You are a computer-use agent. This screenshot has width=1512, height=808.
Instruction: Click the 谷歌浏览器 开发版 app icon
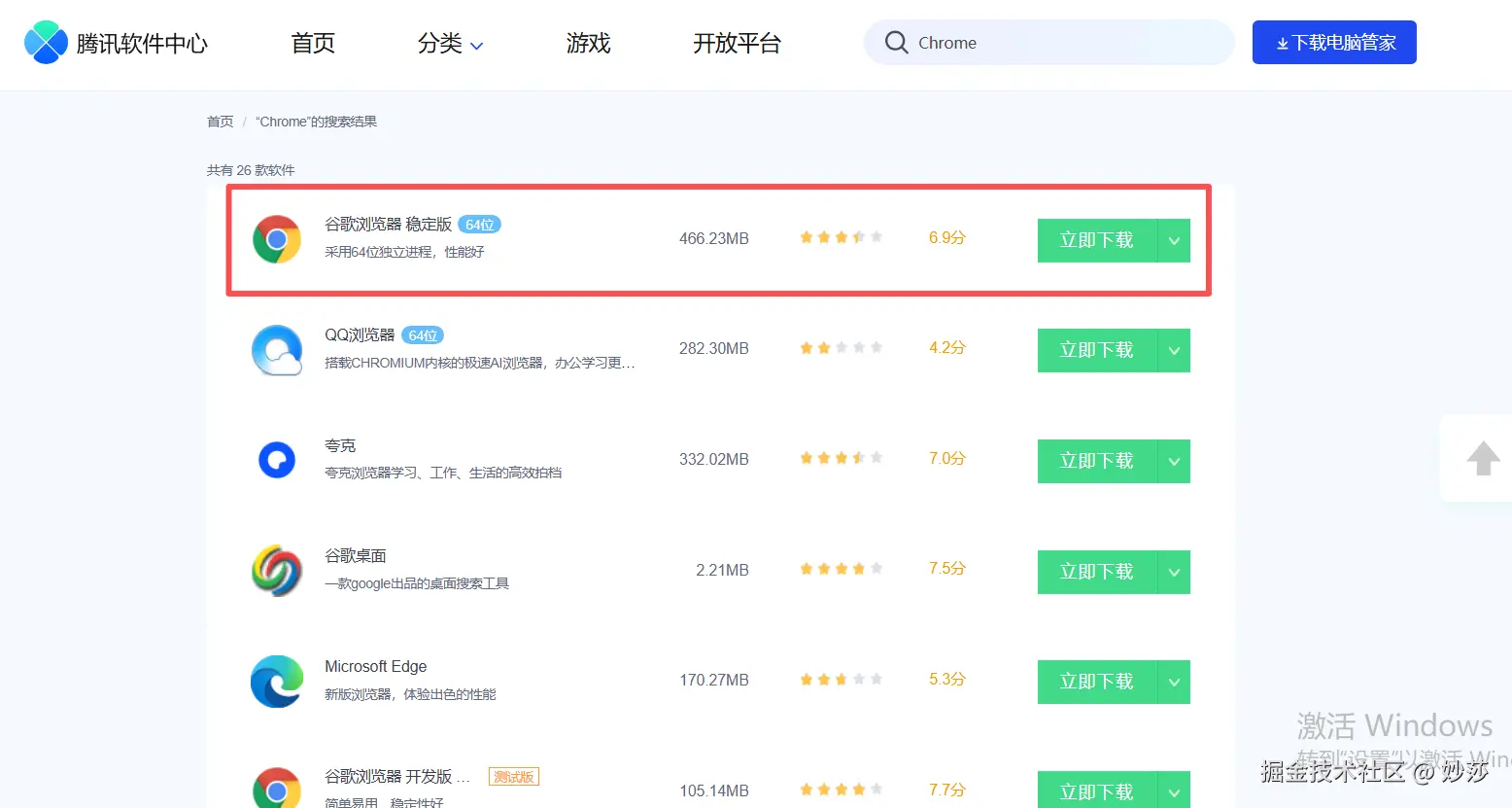tap(277, 788)
